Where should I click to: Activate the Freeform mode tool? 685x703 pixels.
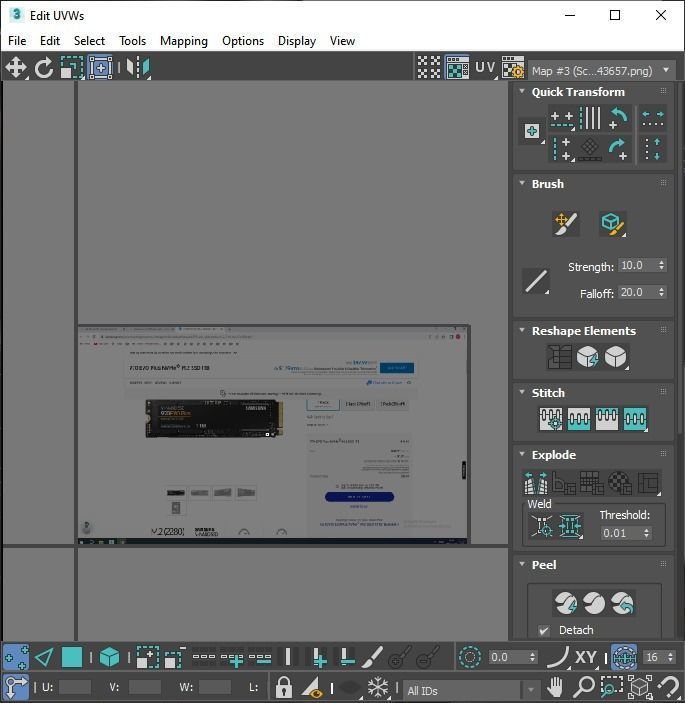100,68
